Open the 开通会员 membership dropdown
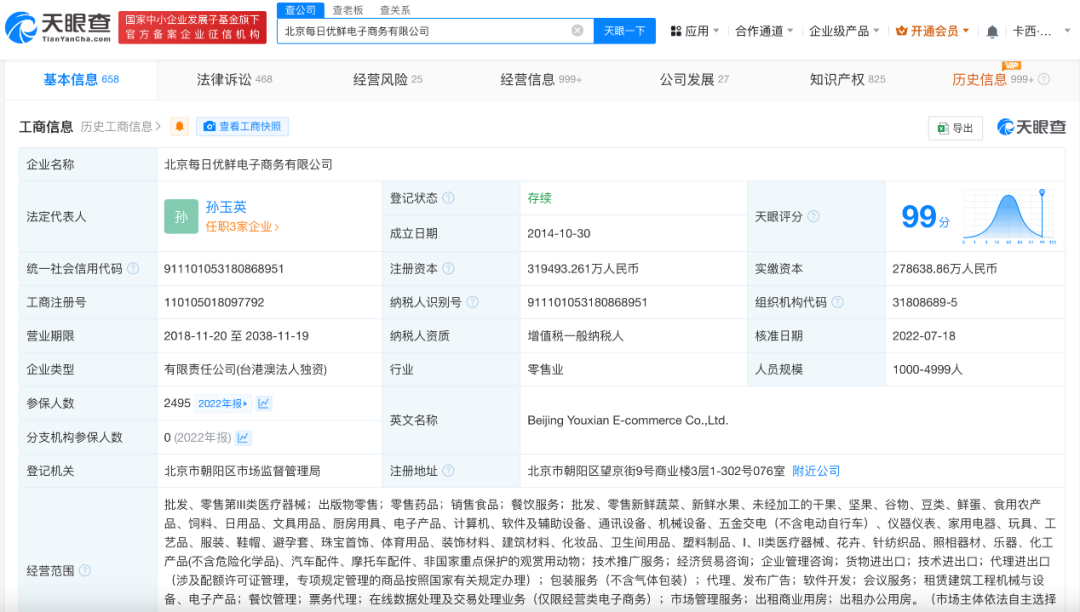 (932, 31)
